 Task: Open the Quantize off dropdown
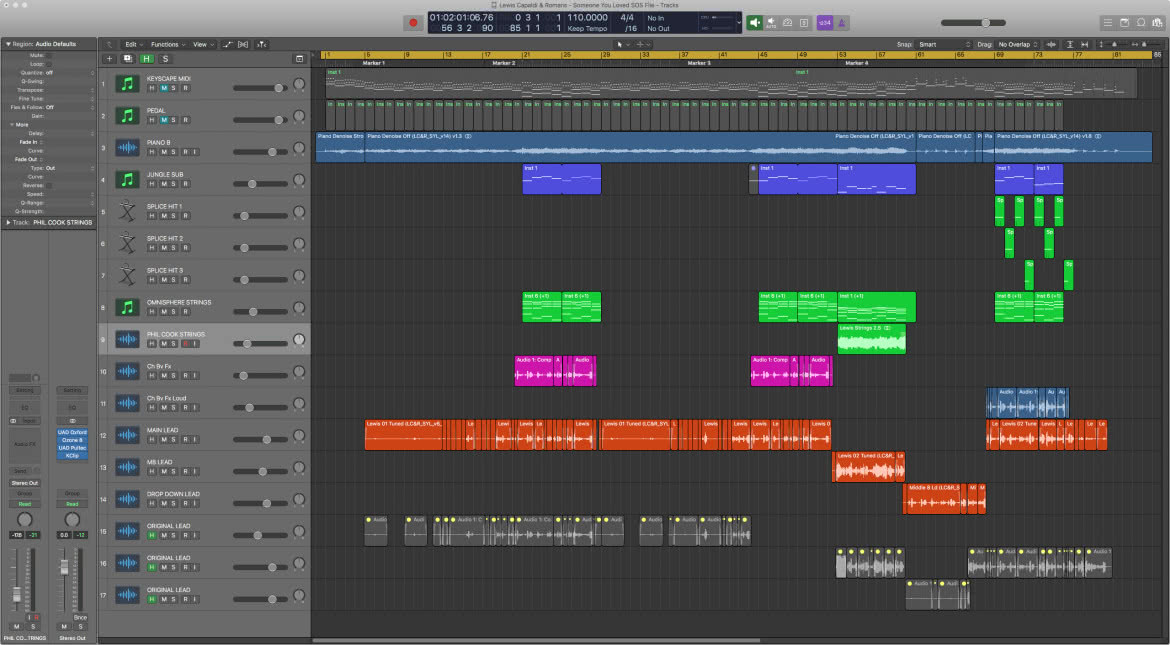coord(71,72)
